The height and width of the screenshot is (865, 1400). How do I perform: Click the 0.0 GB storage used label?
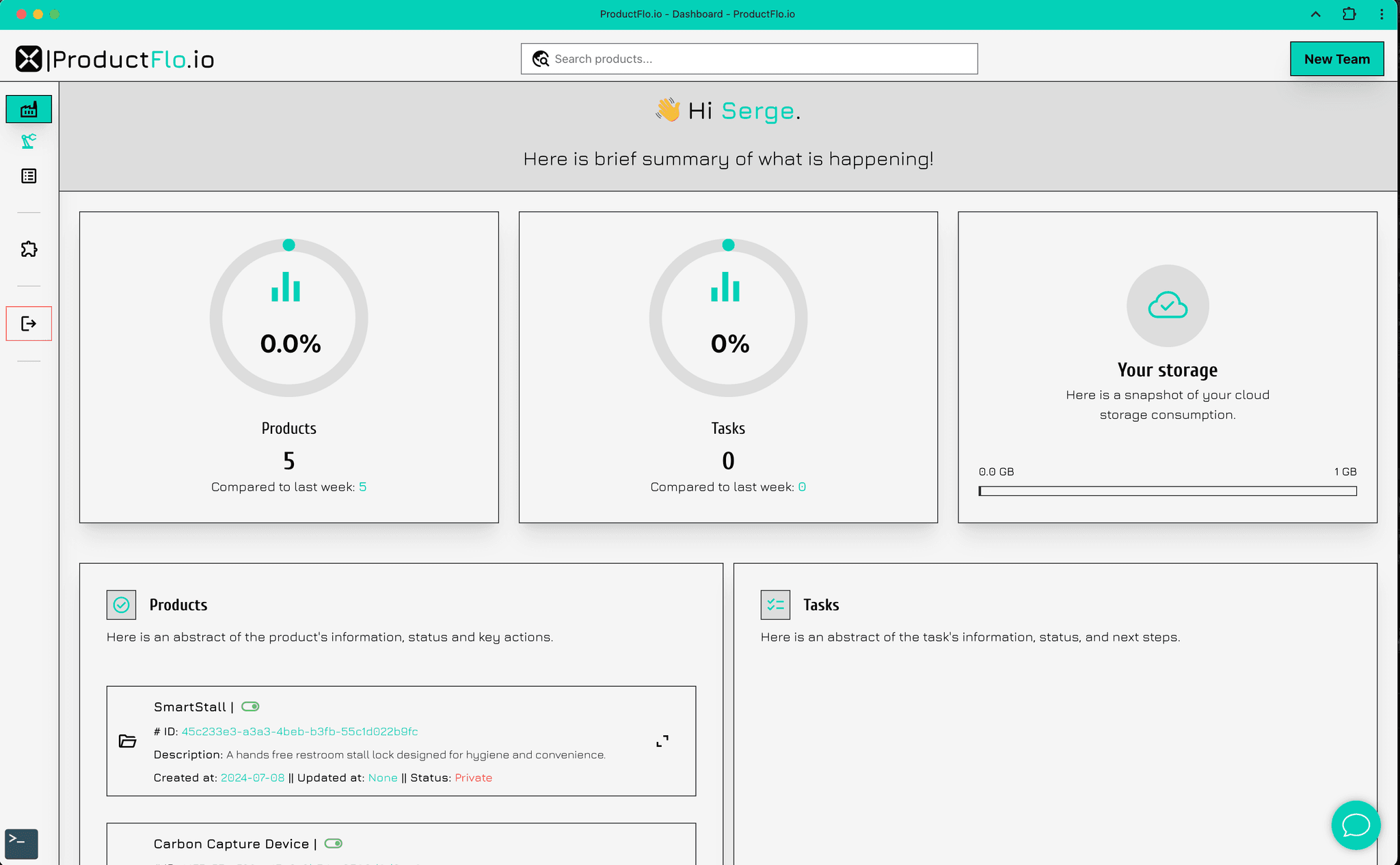(997, 471)
